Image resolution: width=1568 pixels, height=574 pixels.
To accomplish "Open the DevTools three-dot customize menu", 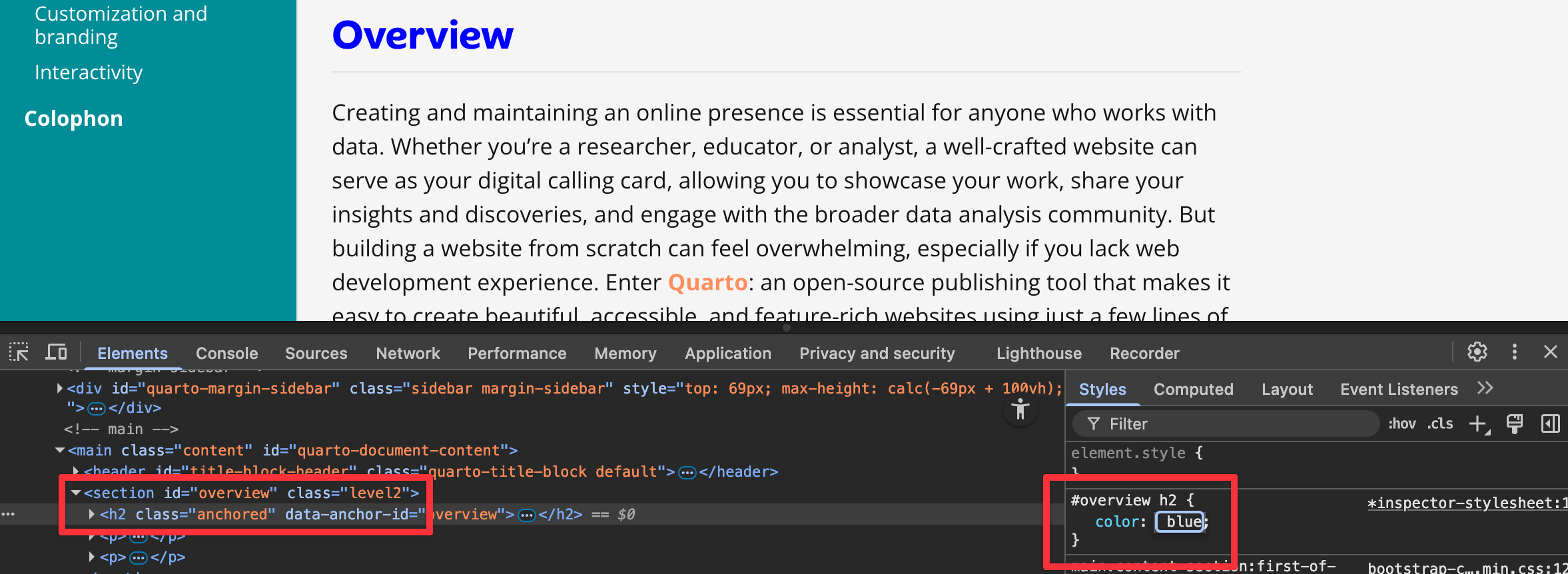I will (x=1514, y=352).
